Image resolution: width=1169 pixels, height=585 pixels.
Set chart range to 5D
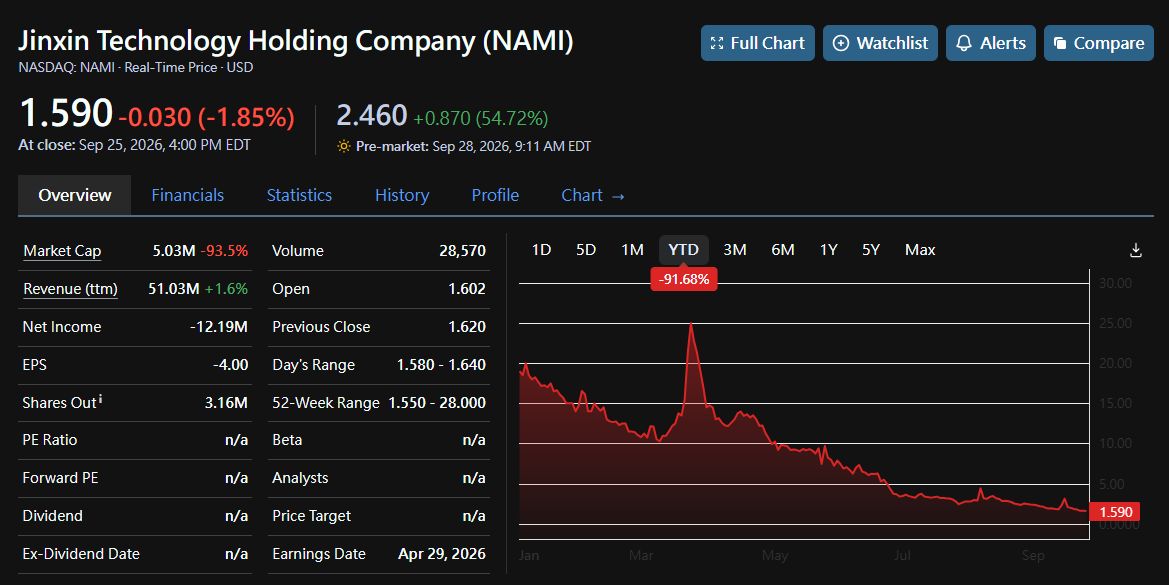click(586, 250)
